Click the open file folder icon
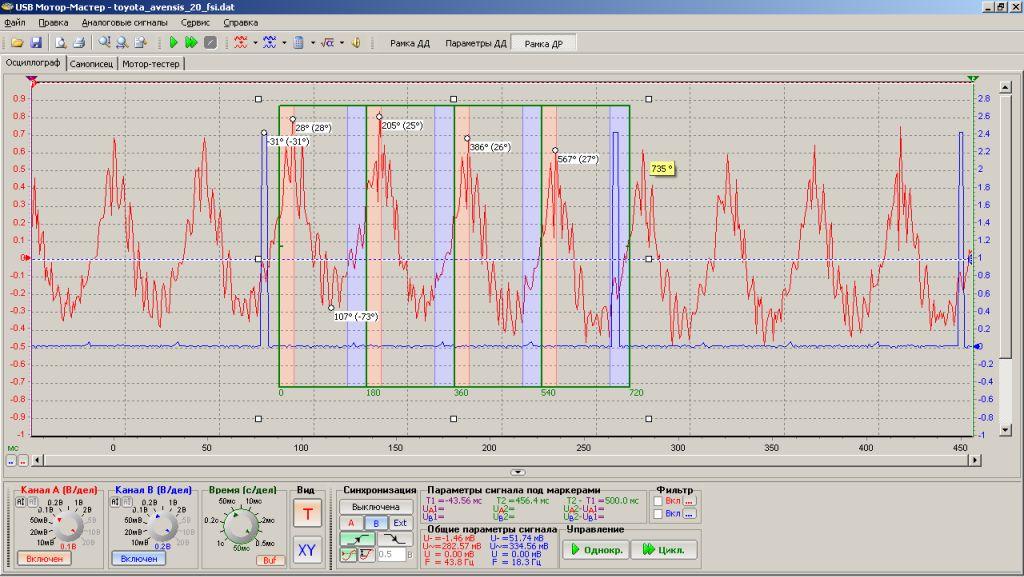Viewport: 1024px width, 577px height. pos(16,43)
